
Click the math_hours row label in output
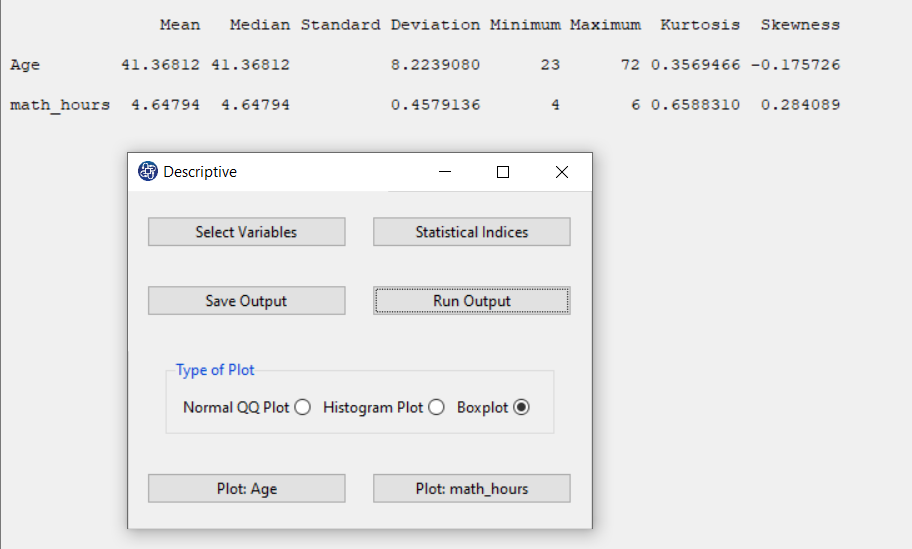[x=60, y=105]
